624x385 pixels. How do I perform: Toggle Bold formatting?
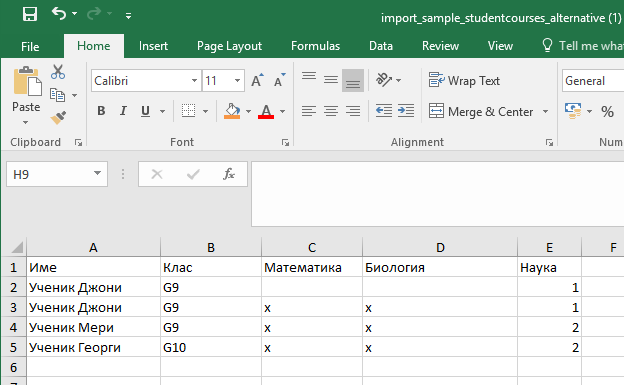(101, 111)
